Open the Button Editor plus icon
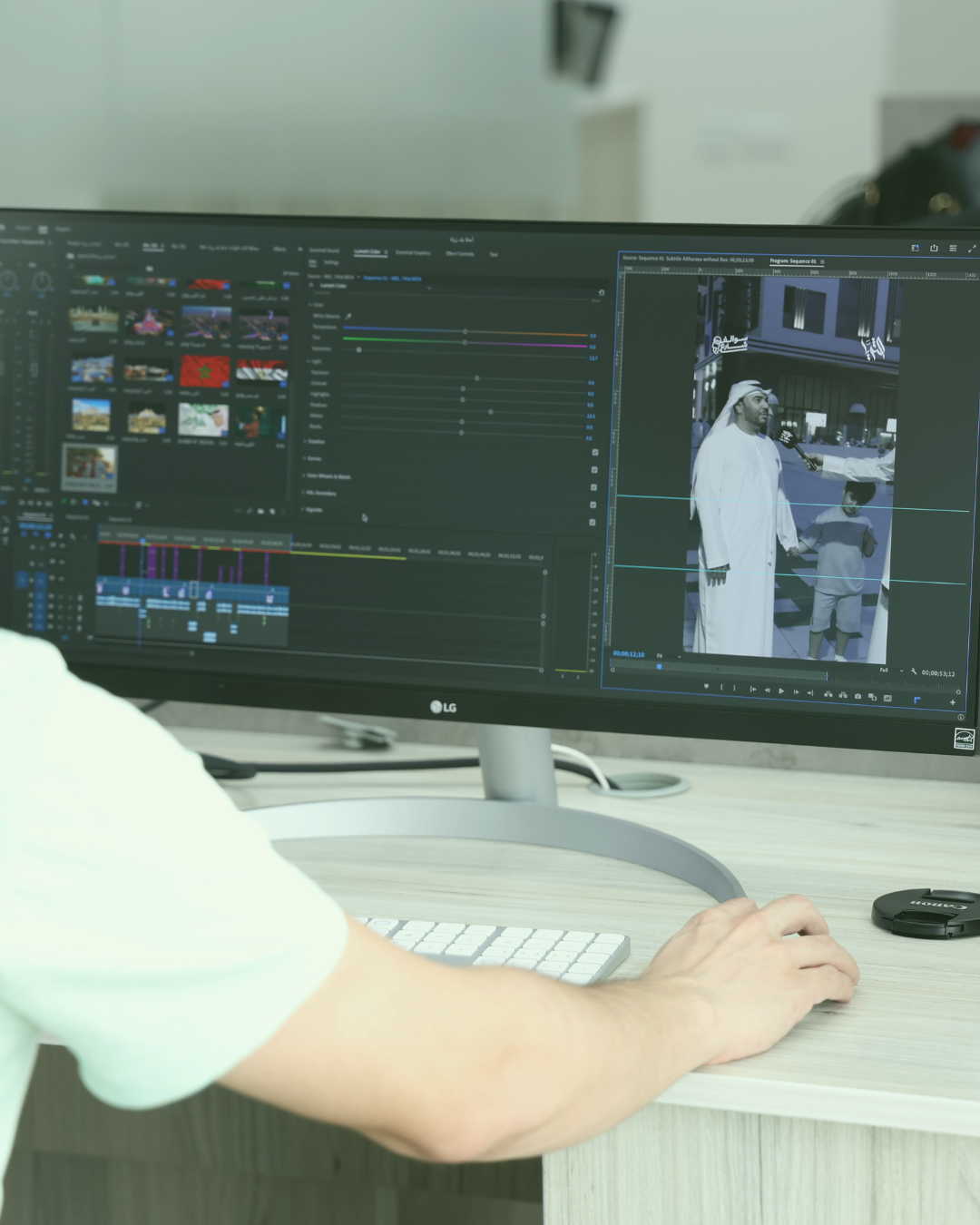The width and height of the screenshot is (980, 1225). click(952, 702)
